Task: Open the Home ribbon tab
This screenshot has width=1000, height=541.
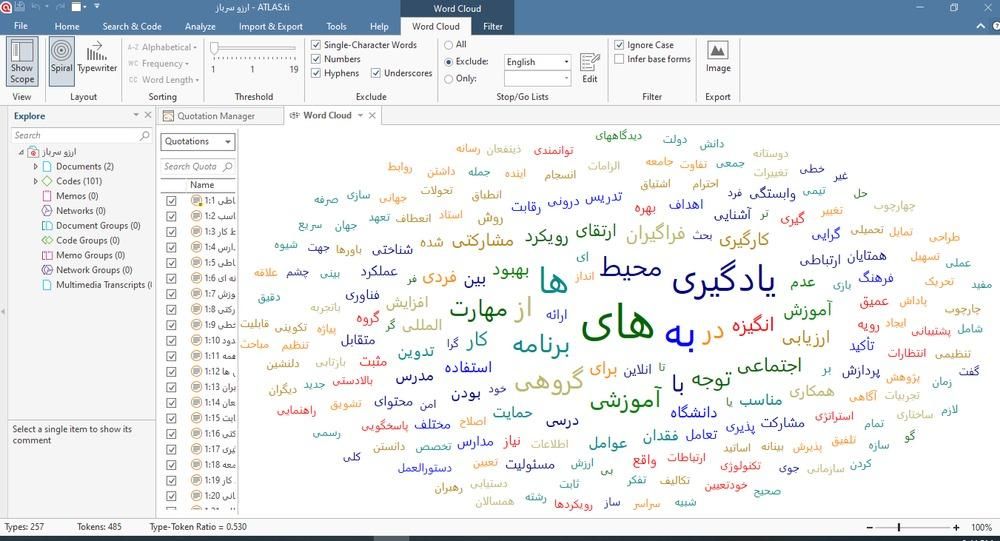Action: pos(67,26)
